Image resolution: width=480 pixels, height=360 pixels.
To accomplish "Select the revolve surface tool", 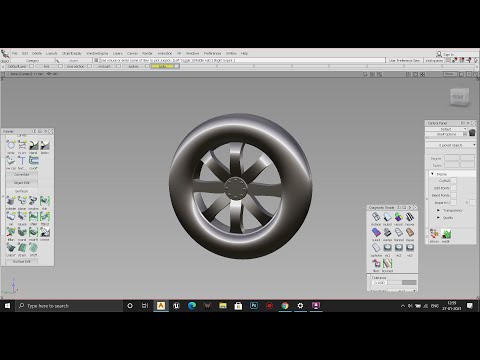I will 33,201.
